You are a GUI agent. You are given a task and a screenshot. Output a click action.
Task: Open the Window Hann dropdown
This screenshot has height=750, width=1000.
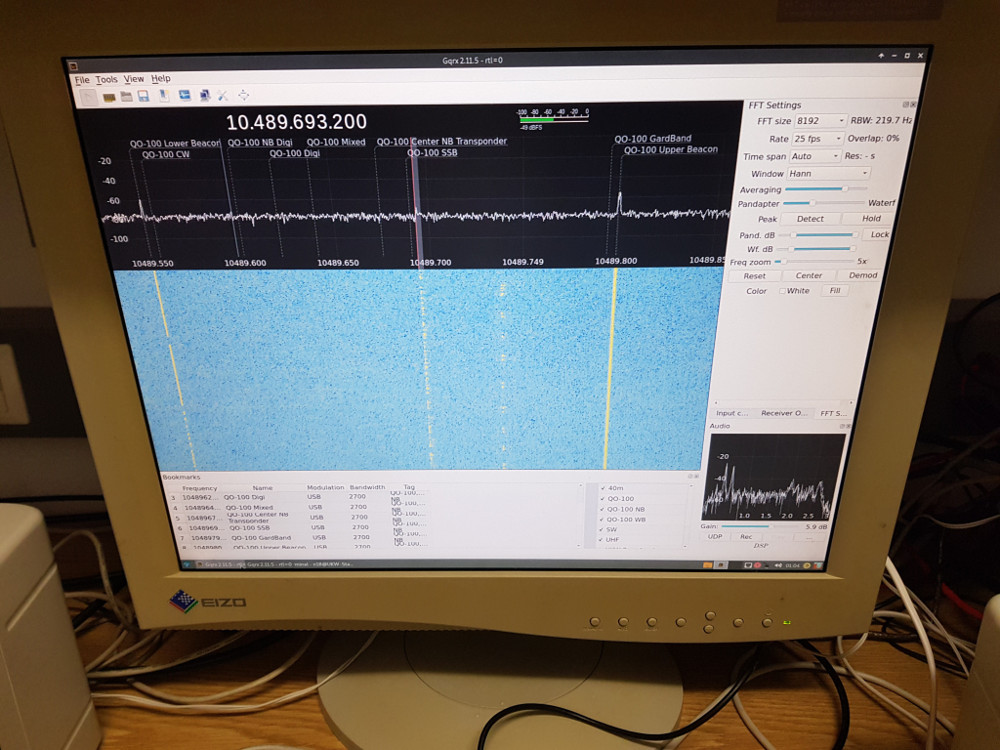(829, 173)
